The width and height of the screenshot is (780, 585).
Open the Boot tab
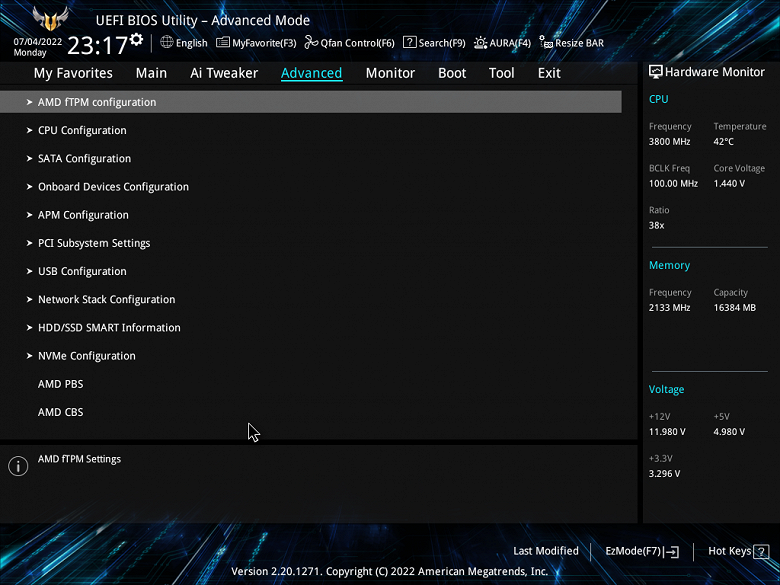452,73
